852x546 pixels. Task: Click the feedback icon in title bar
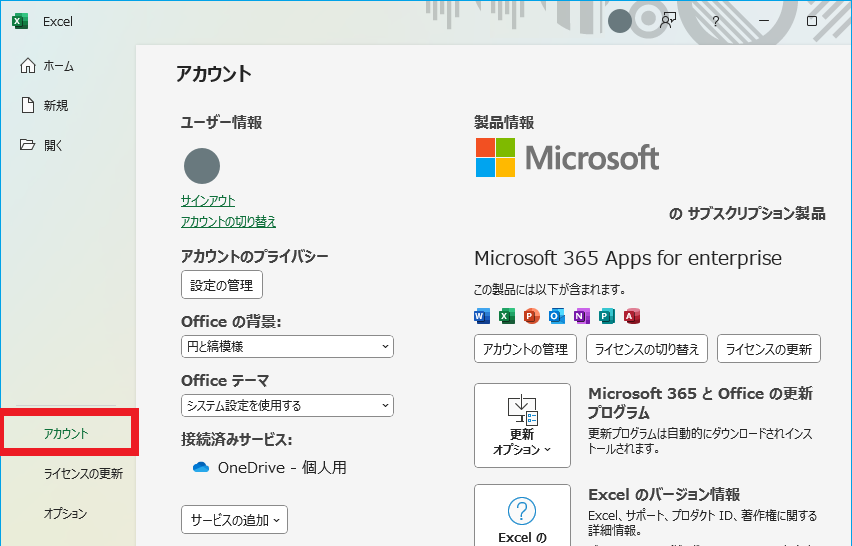coord(669,20)
